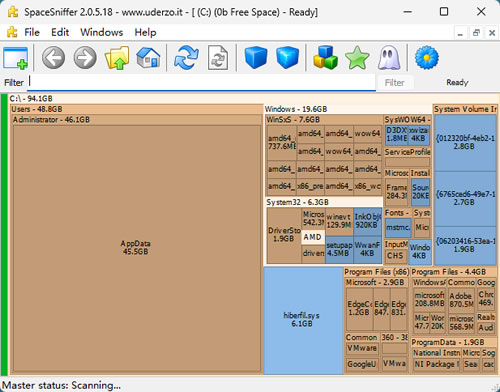
Task: Open the Help menu
Action: coord(145,32)
